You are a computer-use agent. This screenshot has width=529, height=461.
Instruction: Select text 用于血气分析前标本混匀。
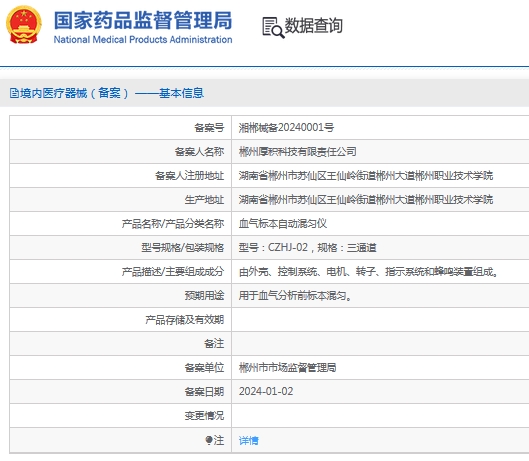[295, 295]
